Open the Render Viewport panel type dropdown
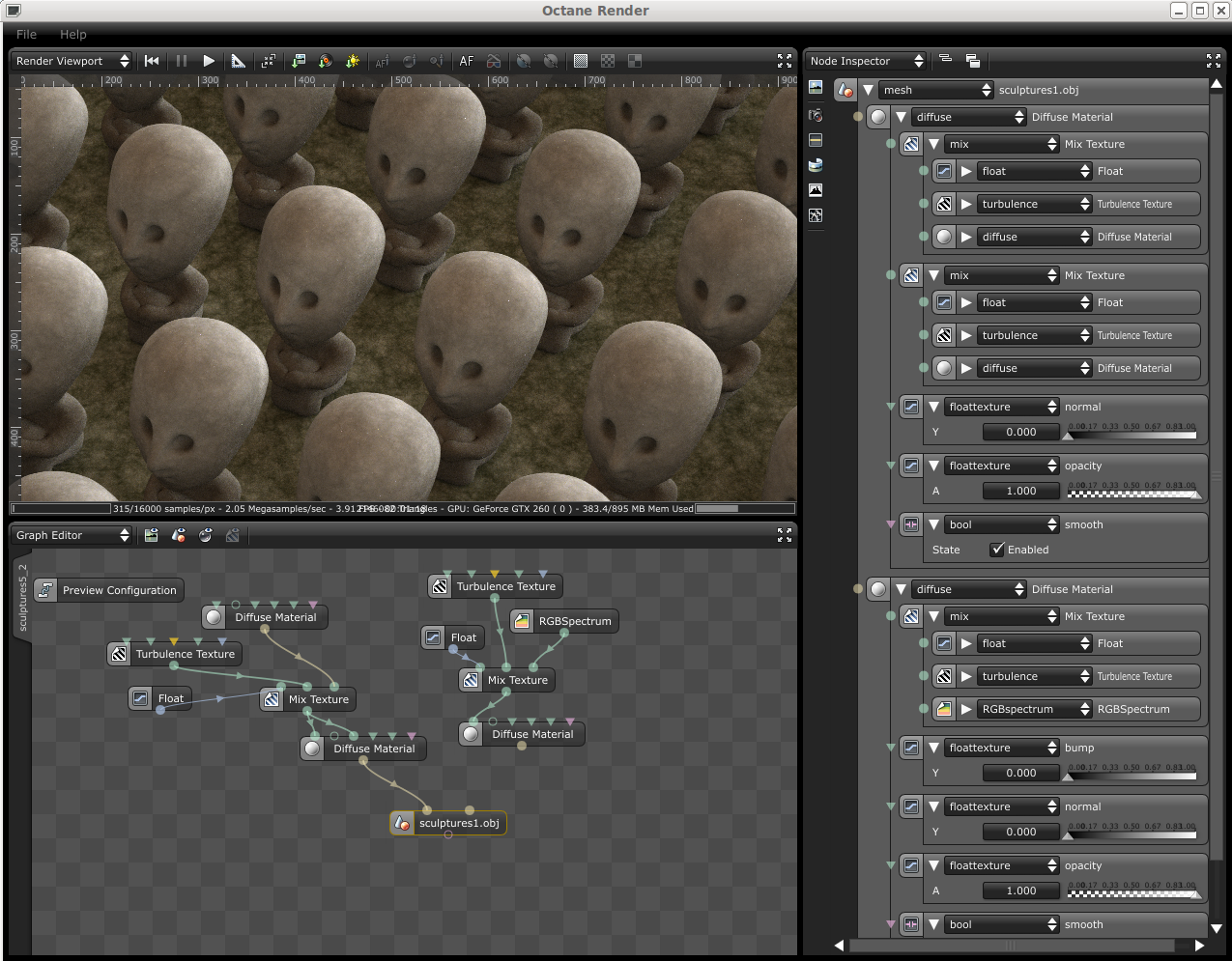1232x961 pixels. click(x=72, y=61)
